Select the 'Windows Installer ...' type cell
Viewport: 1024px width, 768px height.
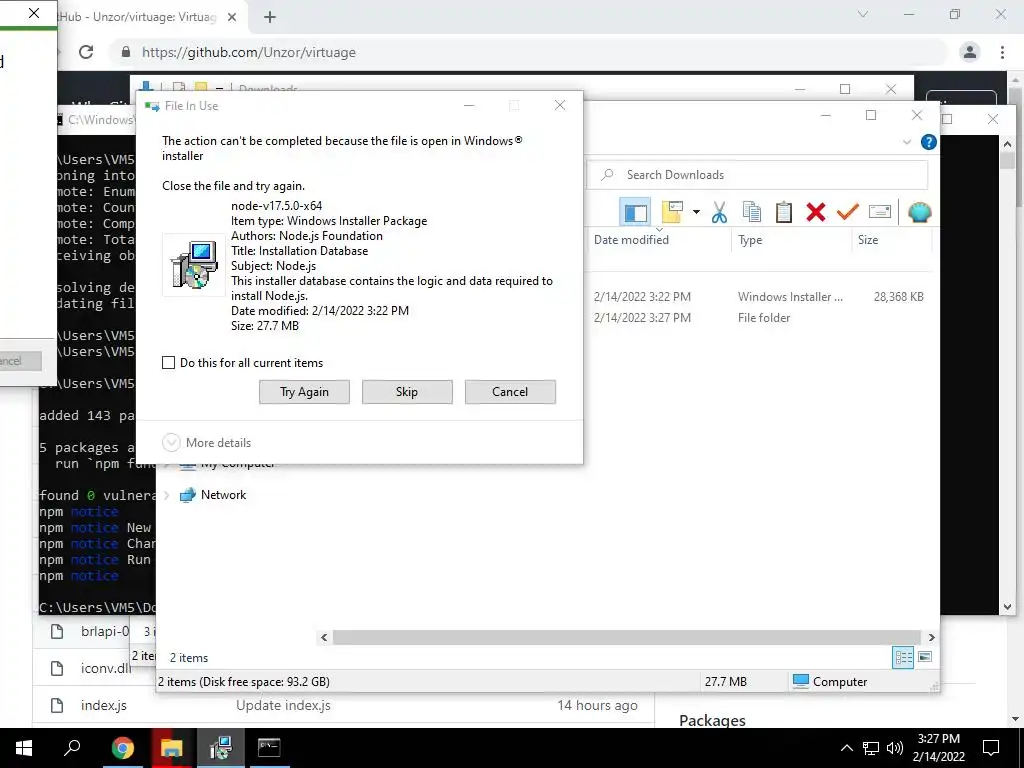(x=790, y=296)
